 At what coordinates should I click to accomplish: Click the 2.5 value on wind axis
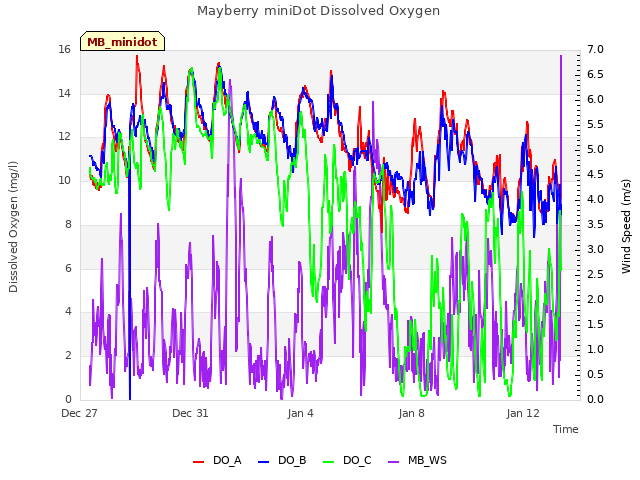[595, 274]
